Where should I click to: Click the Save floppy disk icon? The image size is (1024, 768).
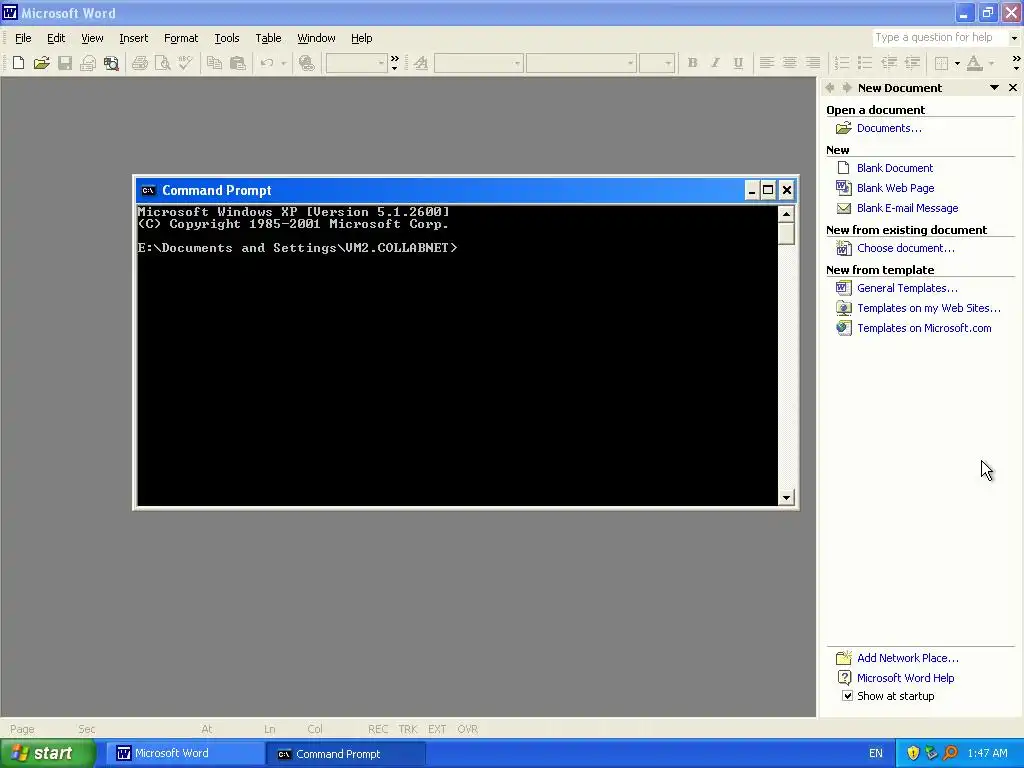tap(65, 63)
